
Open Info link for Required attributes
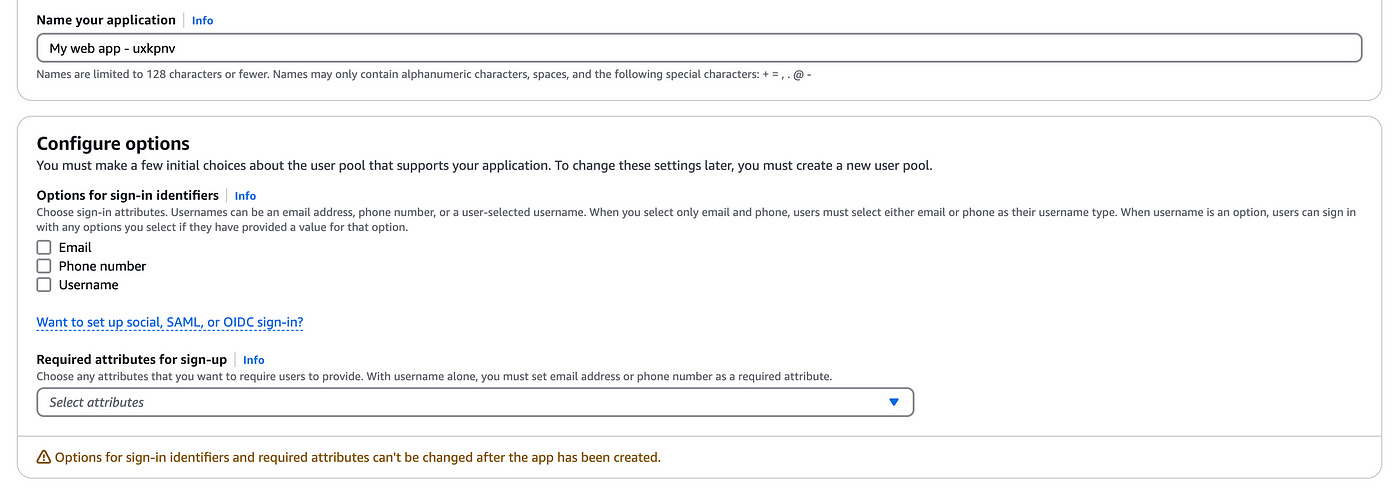[254, 360]
